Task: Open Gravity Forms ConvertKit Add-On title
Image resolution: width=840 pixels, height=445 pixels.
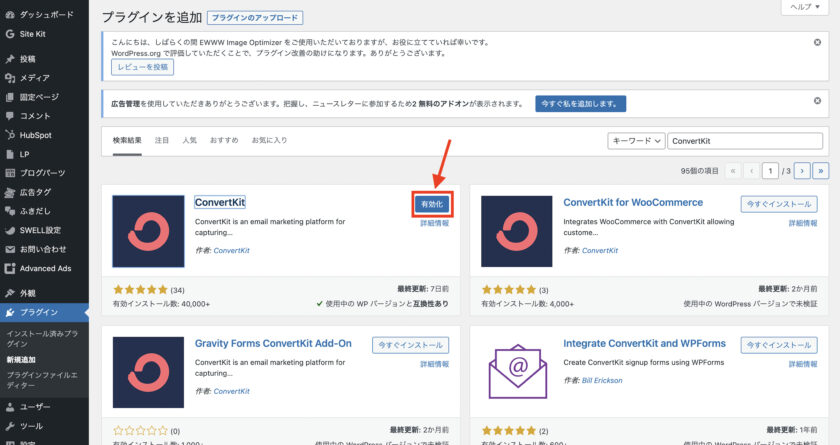Action: 273,344
